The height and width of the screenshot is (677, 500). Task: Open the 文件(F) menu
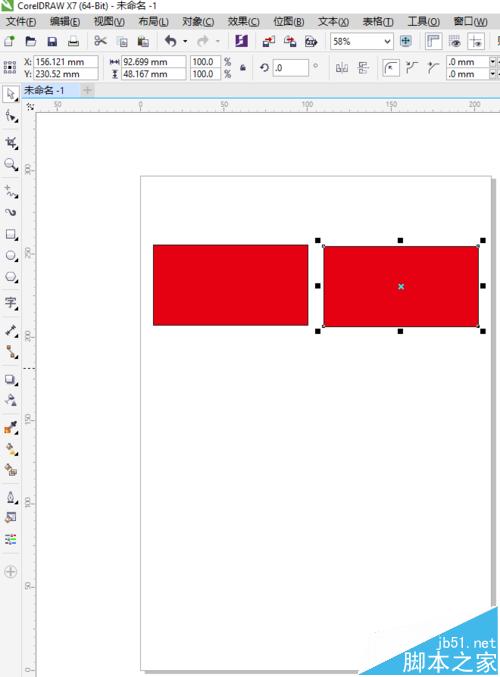point(21,22)
